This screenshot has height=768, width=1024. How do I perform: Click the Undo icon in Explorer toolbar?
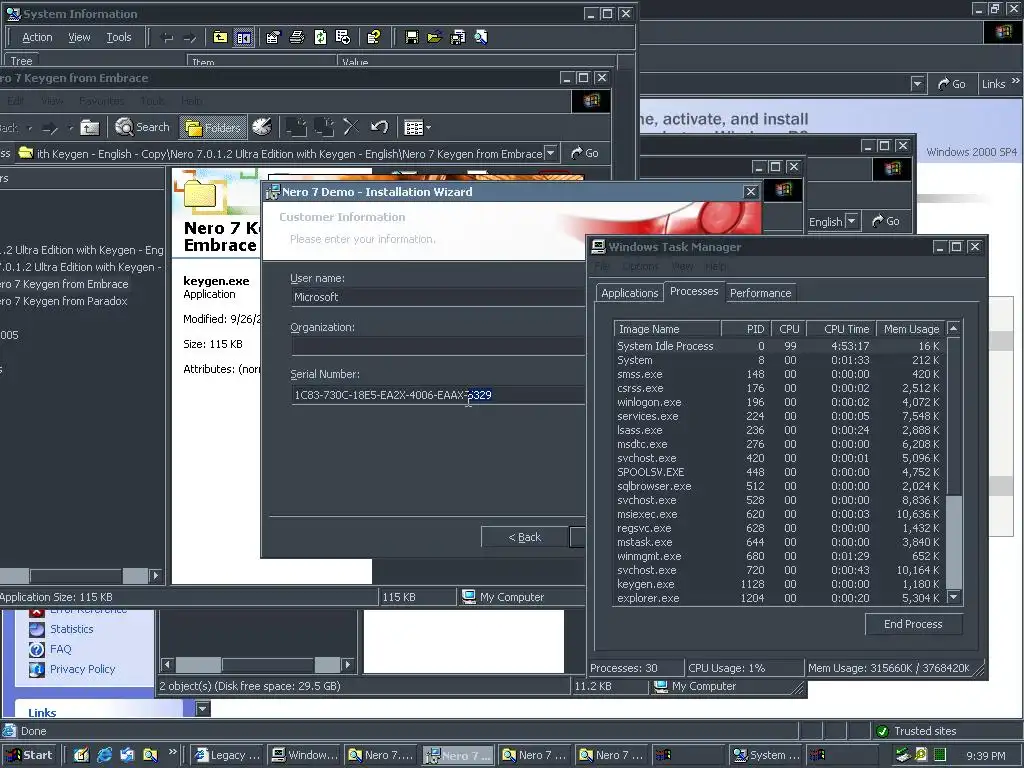(x=379, y=127)
